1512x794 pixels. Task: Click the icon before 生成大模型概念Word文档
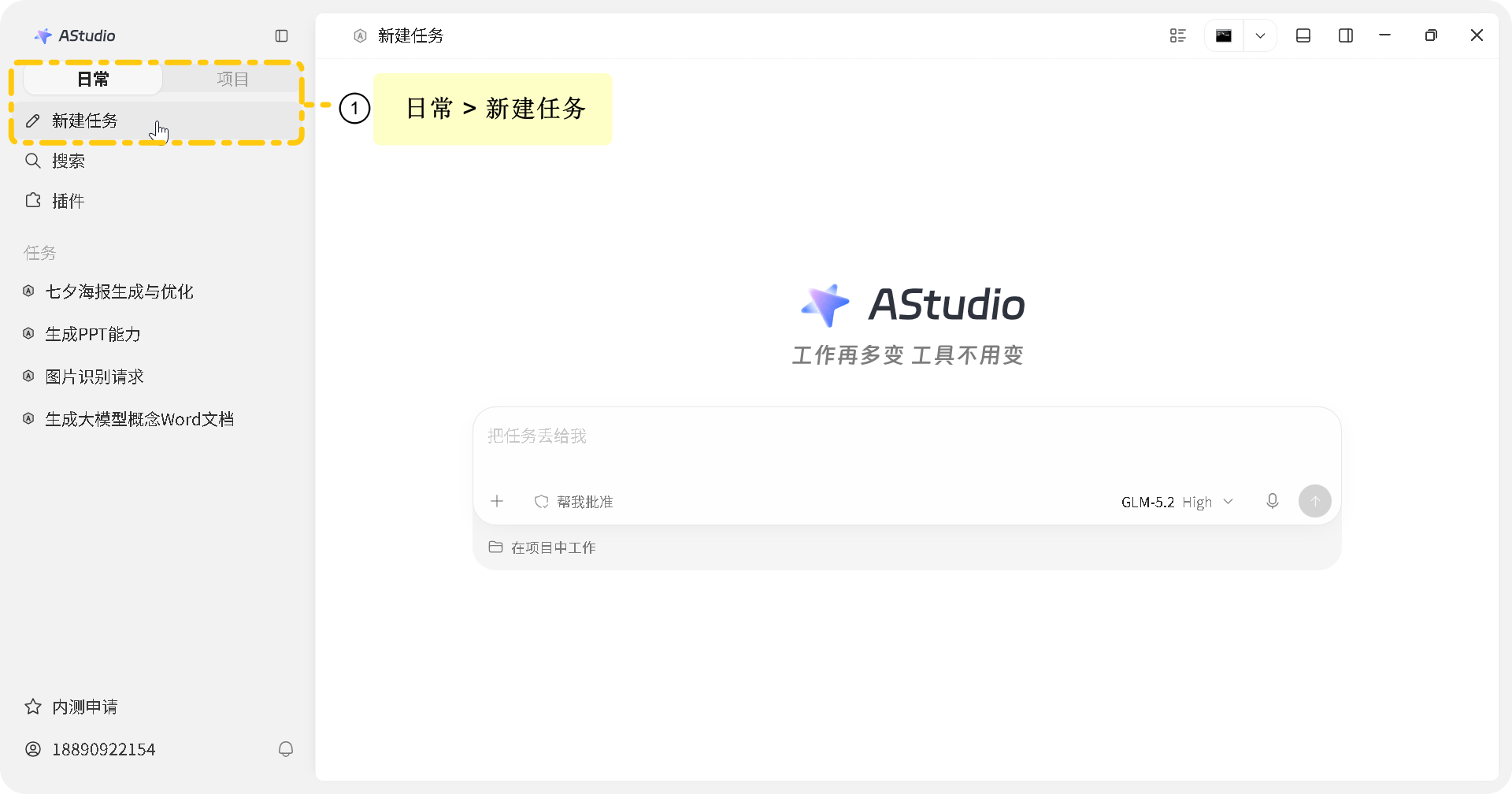[28, 419]
